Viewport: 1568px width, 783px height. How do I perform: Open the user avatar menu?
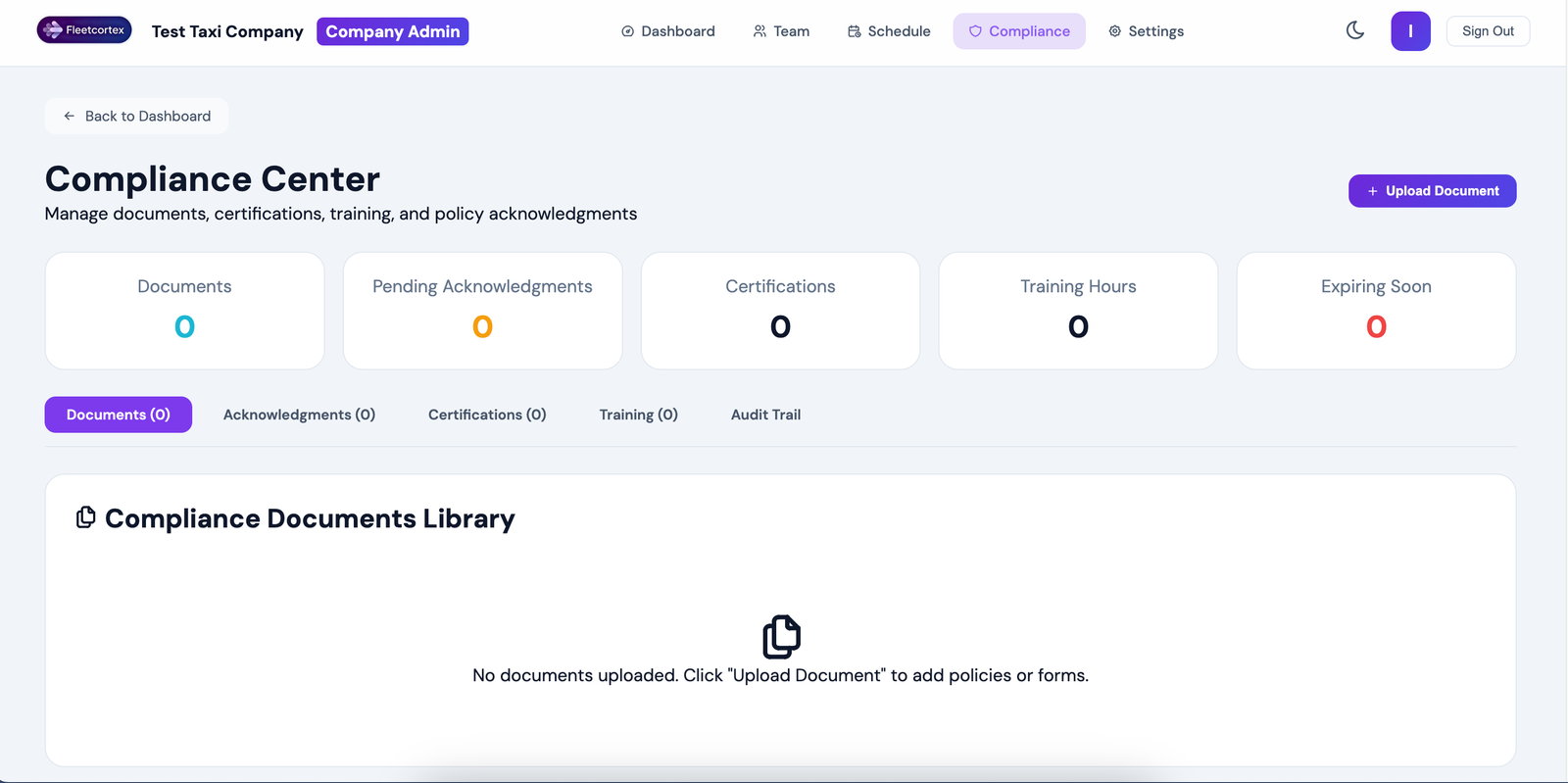tap(1410, 31)
